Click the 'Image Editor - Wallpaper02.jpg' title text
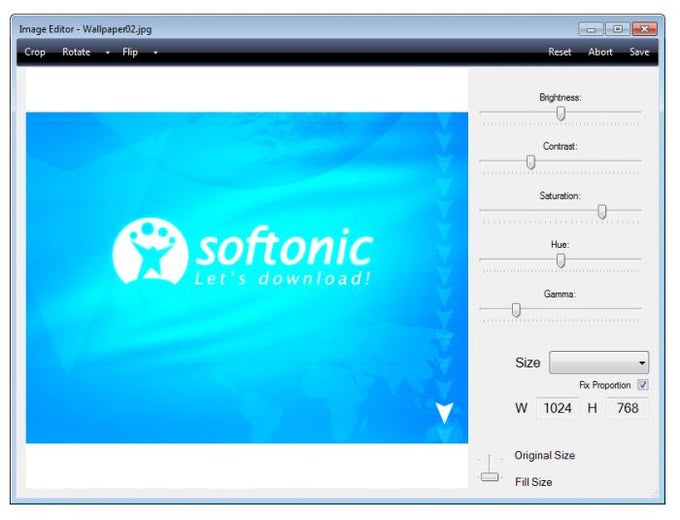The height and width of the screenshot is (520, 680). coord(85,29)
